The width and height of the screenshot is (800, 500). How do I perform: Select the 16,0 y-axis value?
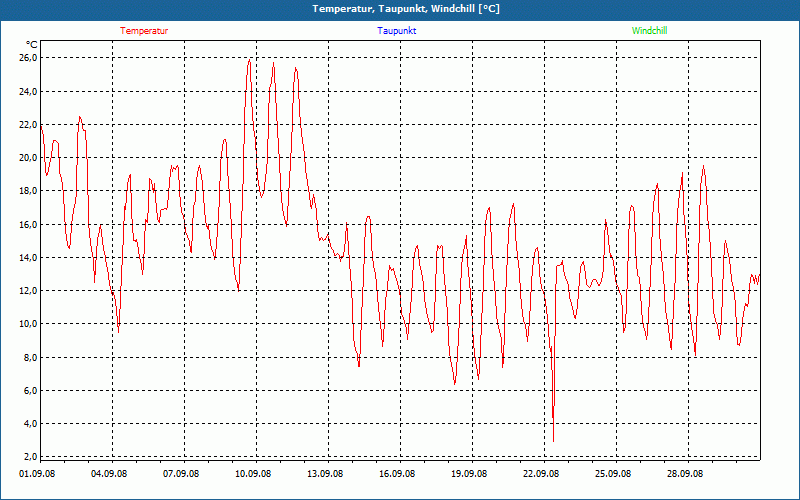coord(28,224)
